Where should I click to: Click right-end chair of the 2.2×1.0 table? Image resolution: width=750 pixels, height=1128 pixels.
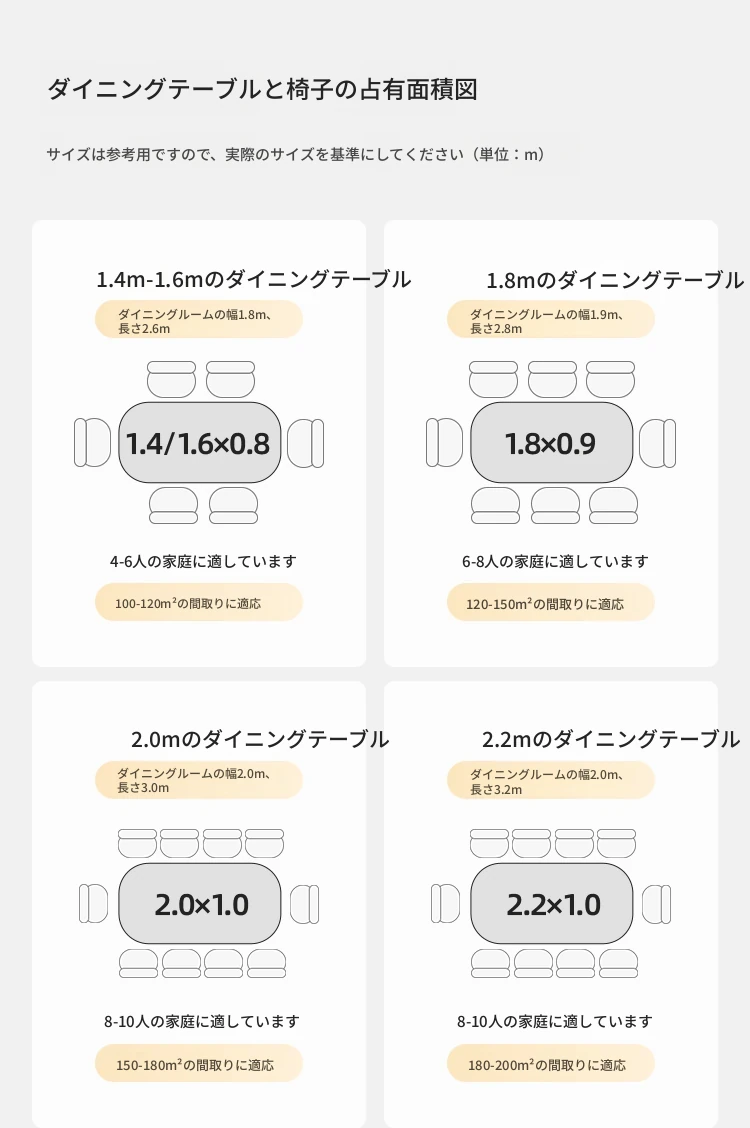[657, 904]
